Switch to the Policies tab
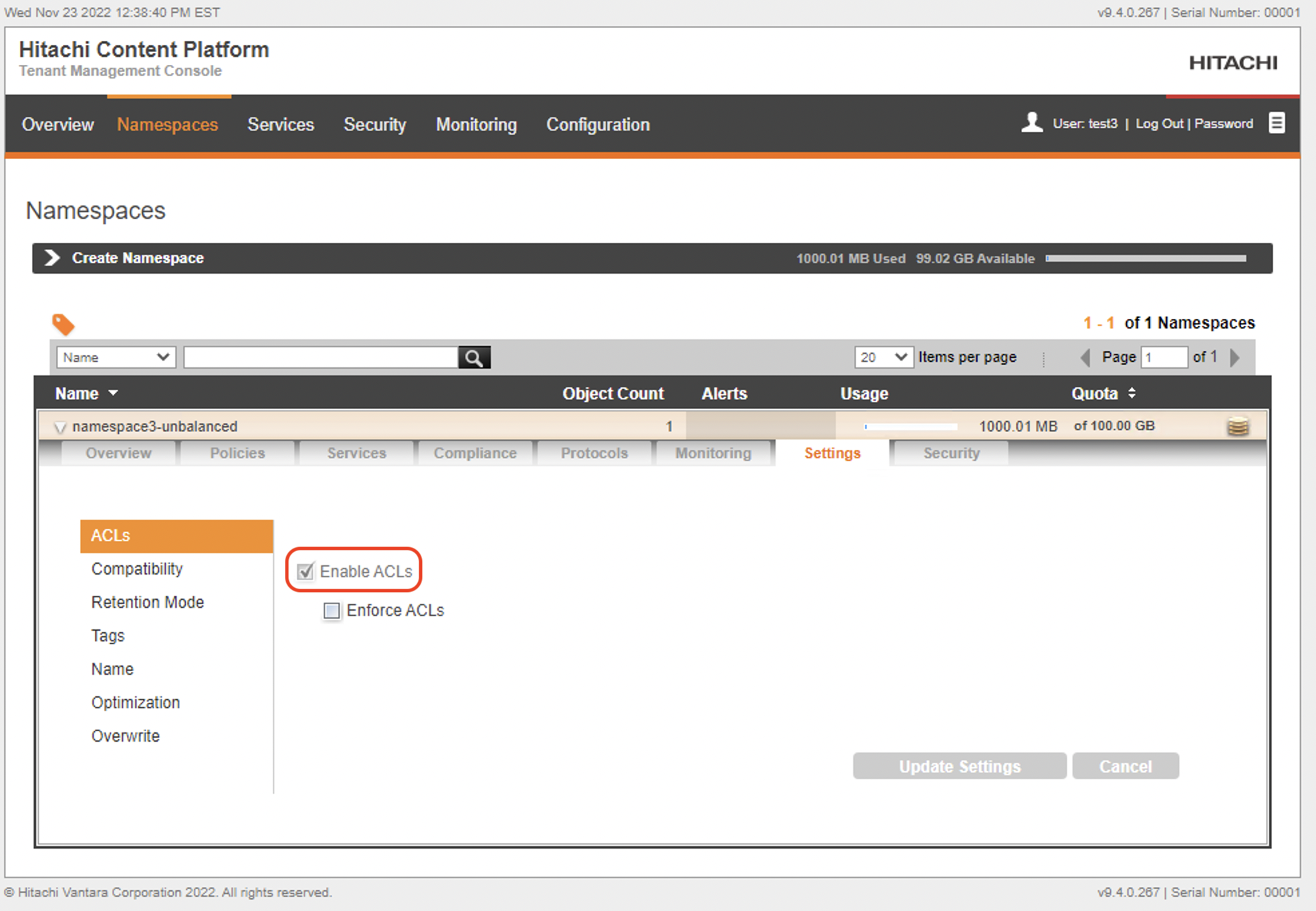The image size is (1316, 911). (237, 453)
